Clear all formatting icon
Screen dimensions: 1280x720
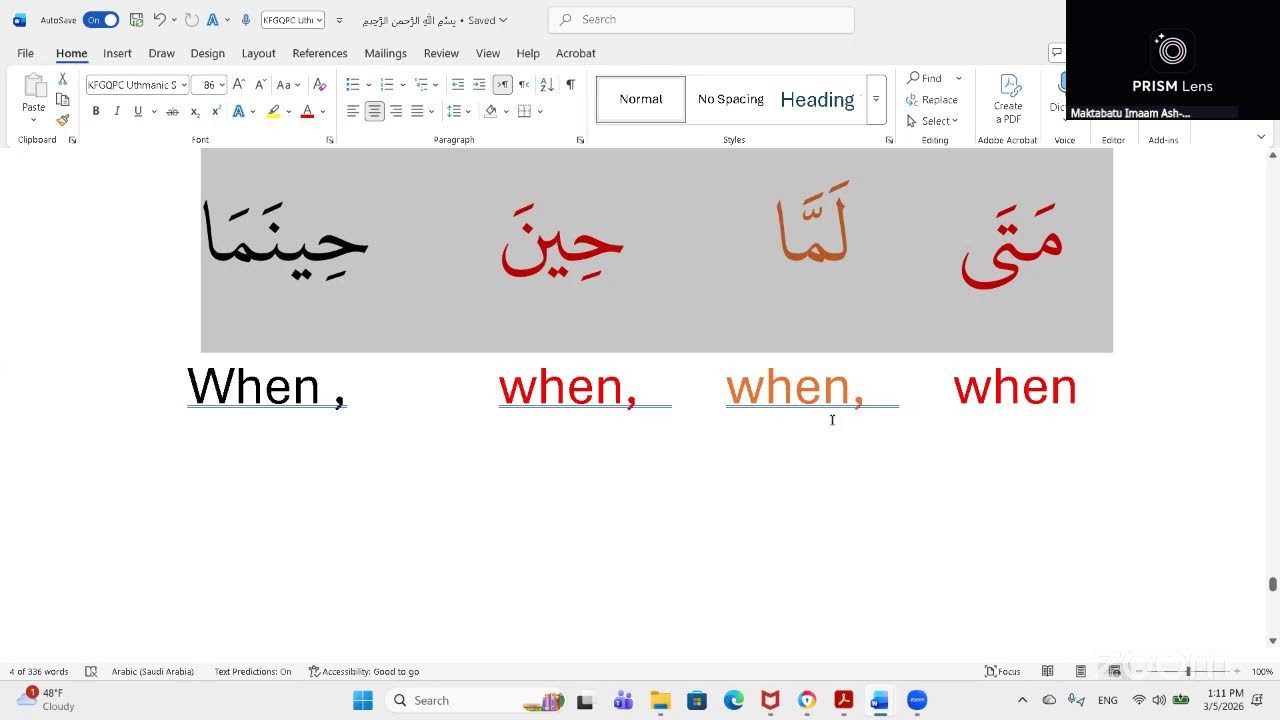click(x=319, y=85)
